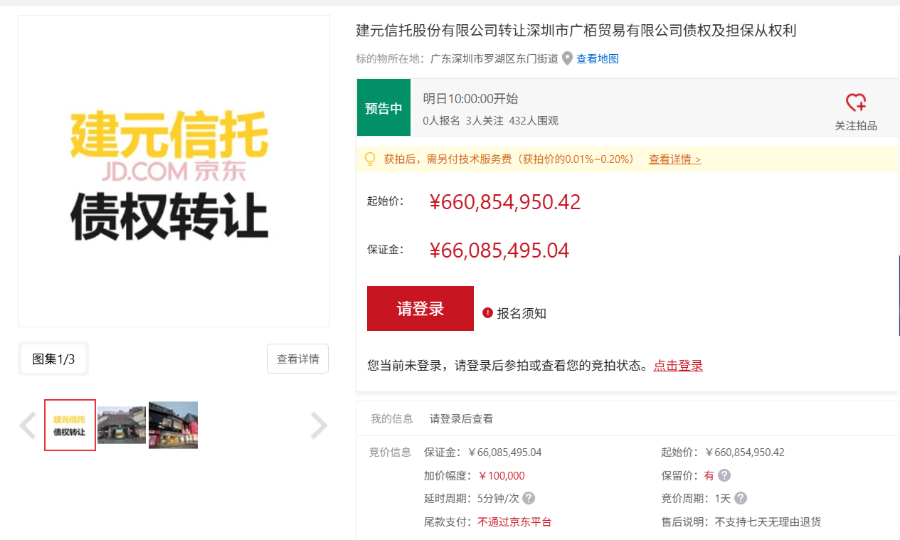Click the 不通过京东平台 payment text

[514, 522]
